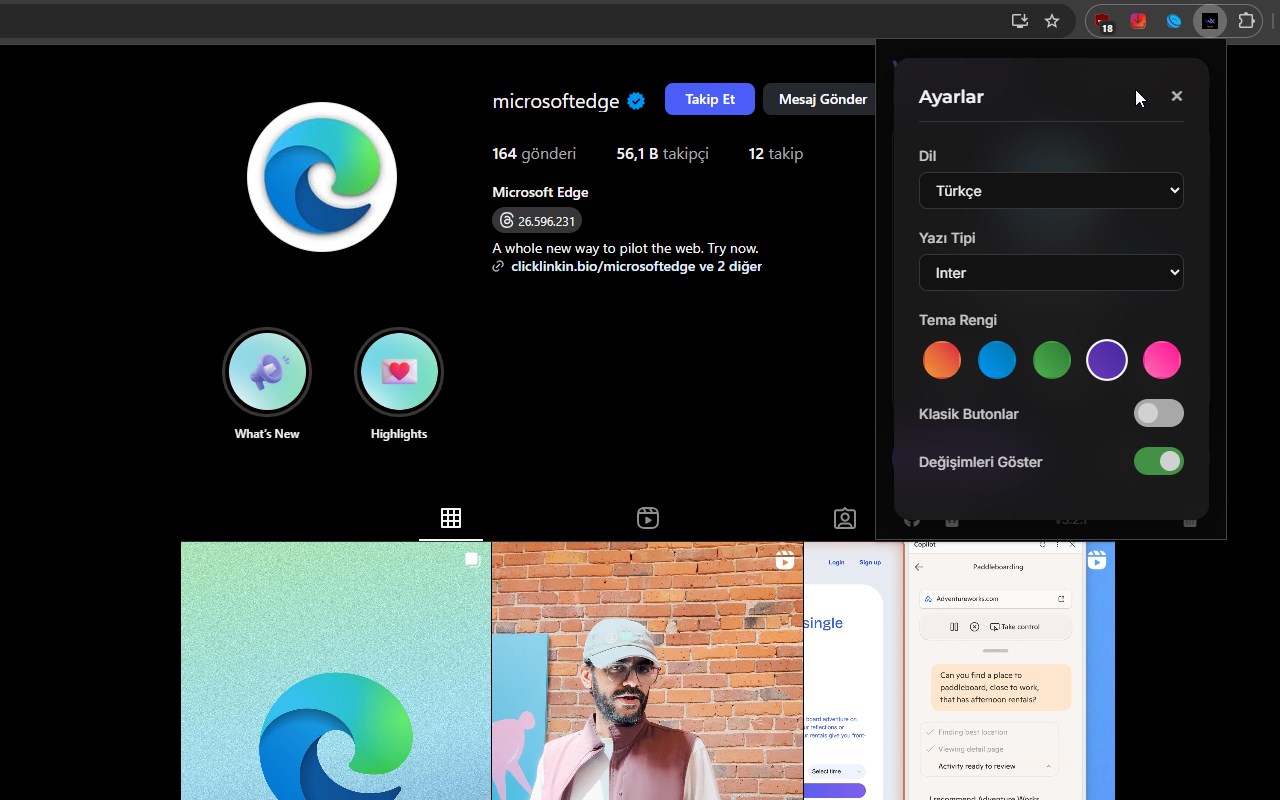
Task: Click the install app icon in address bar
Action: coord(1020,20)
